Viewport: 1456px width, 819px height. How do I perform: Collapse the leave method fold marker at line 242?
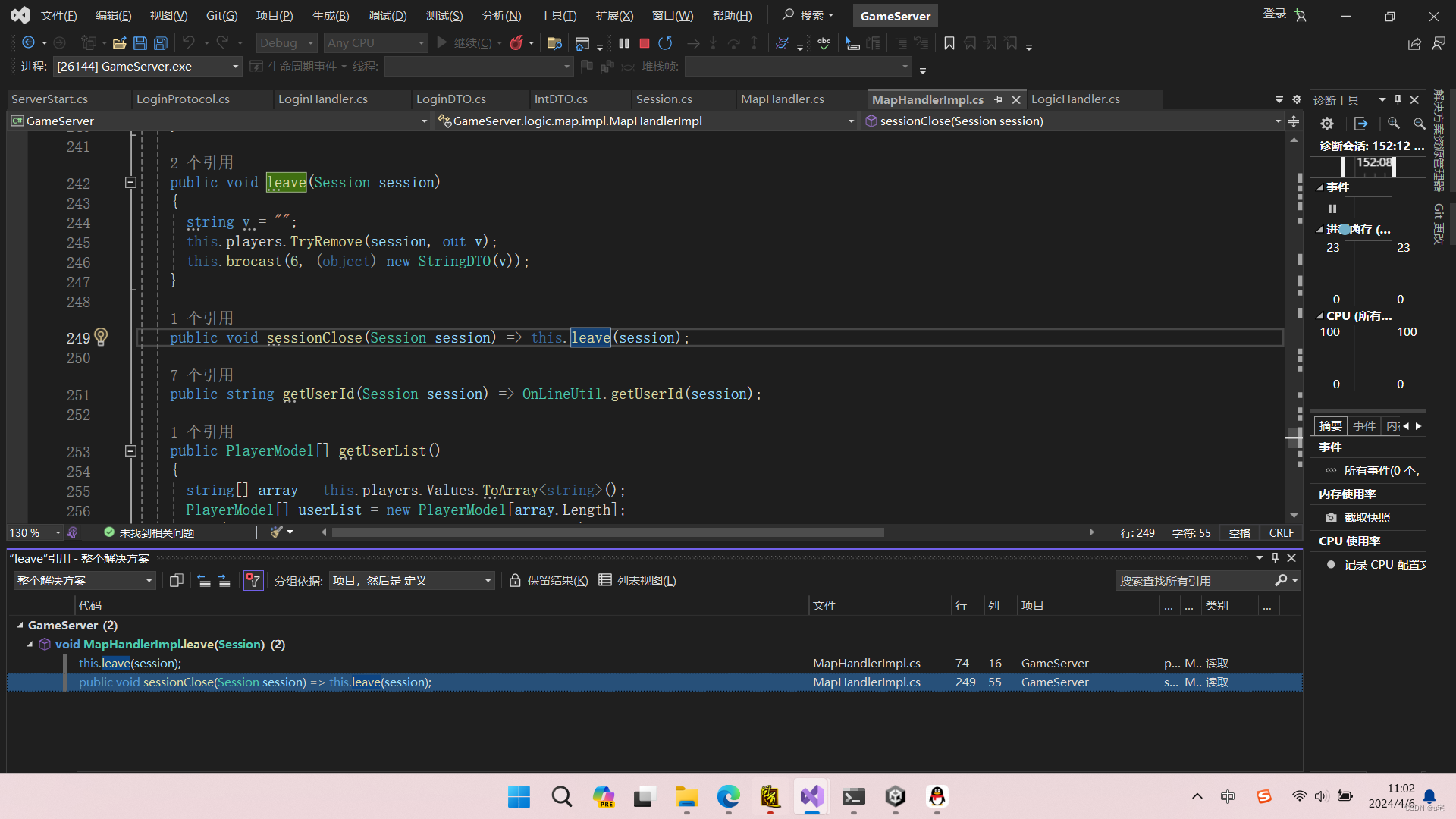pos(130,183)
